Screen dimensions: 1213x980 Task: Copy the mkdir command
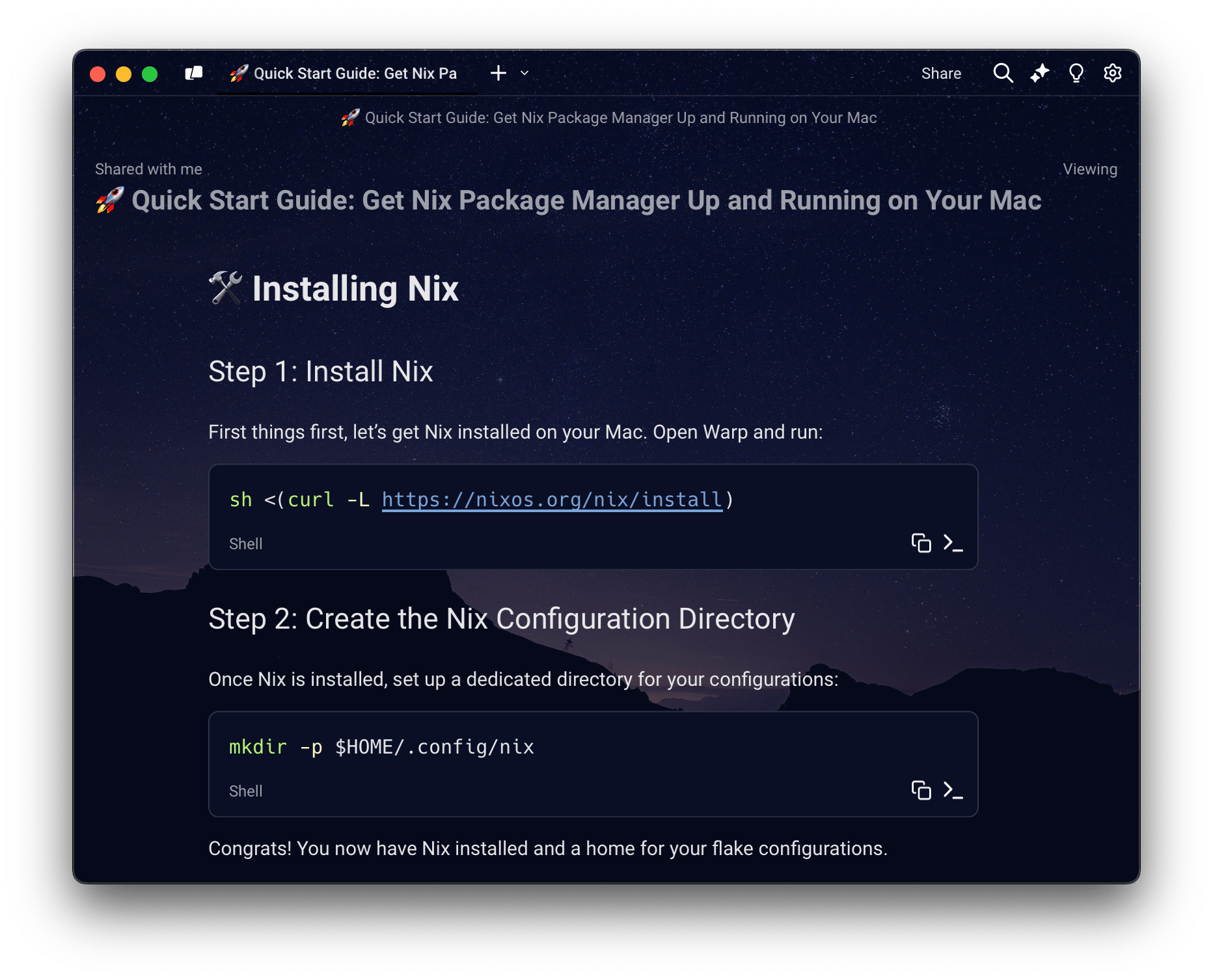click(921, 790)
